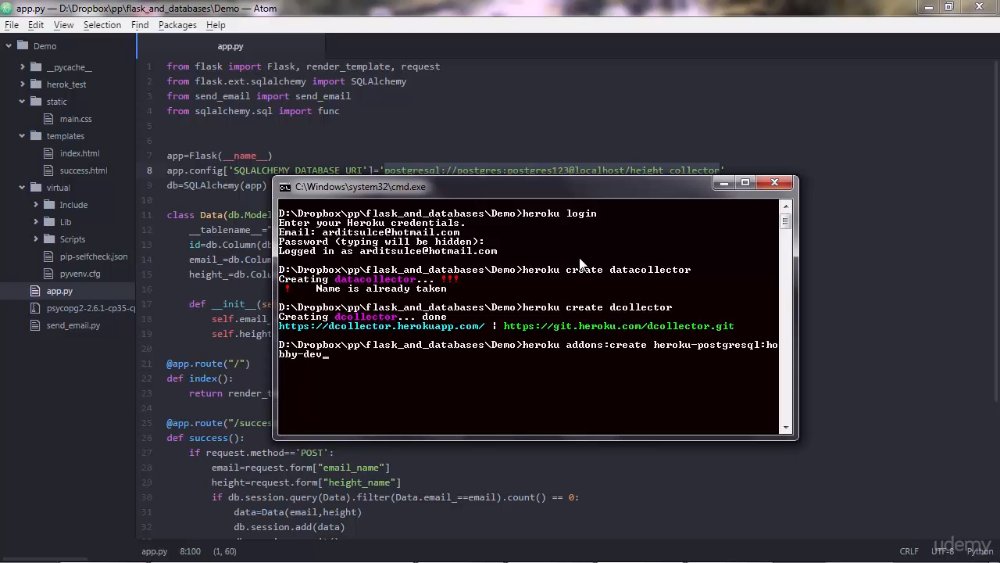Image resolution: width=1000 pixels, height=563 pixels.
Task: Open the Help menu
Action: (216, 25)
